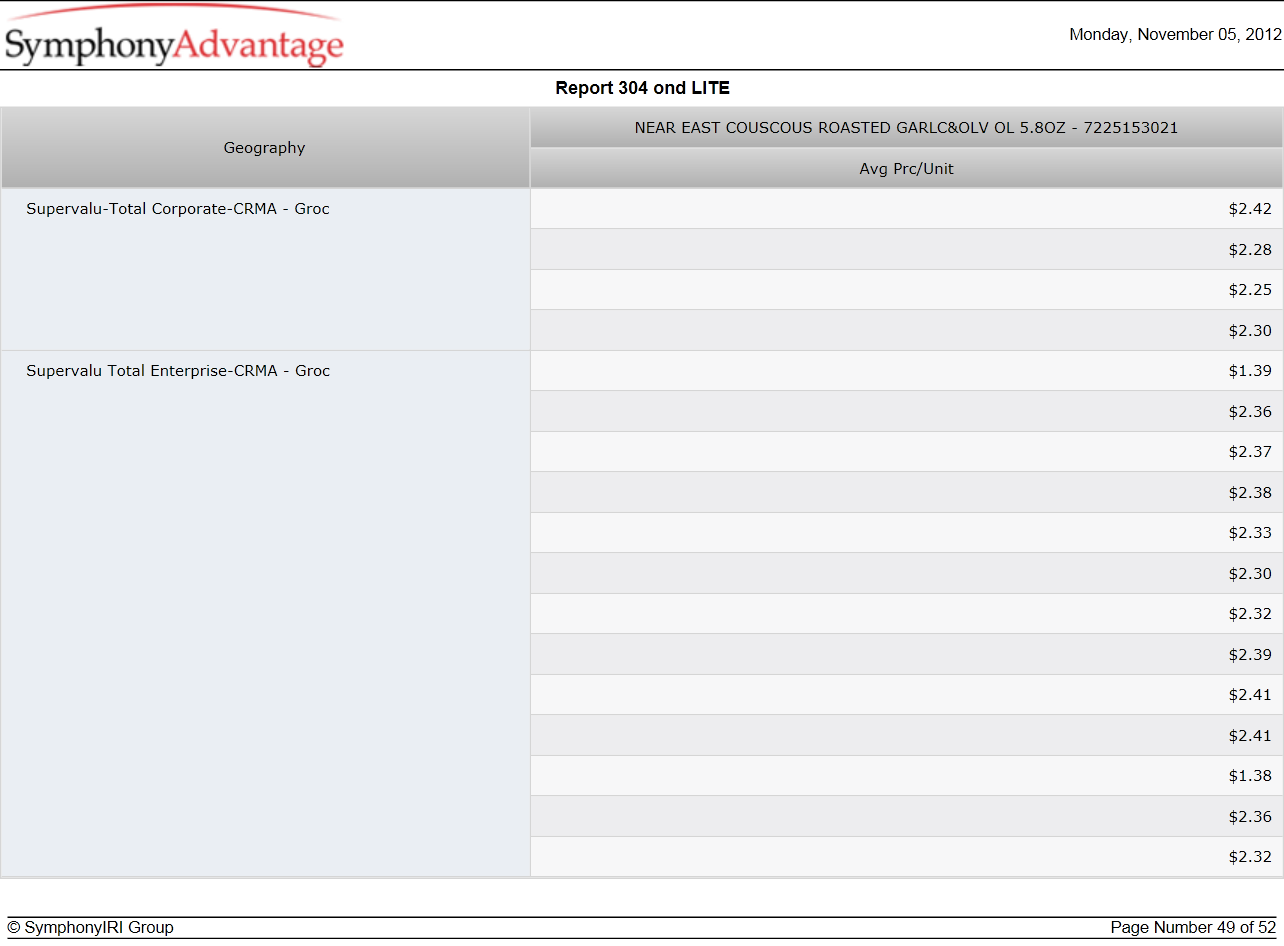Click the $2.37 price value
Image resolution: width=1284 pixels, height=946 pixels.
[1250, 452]
